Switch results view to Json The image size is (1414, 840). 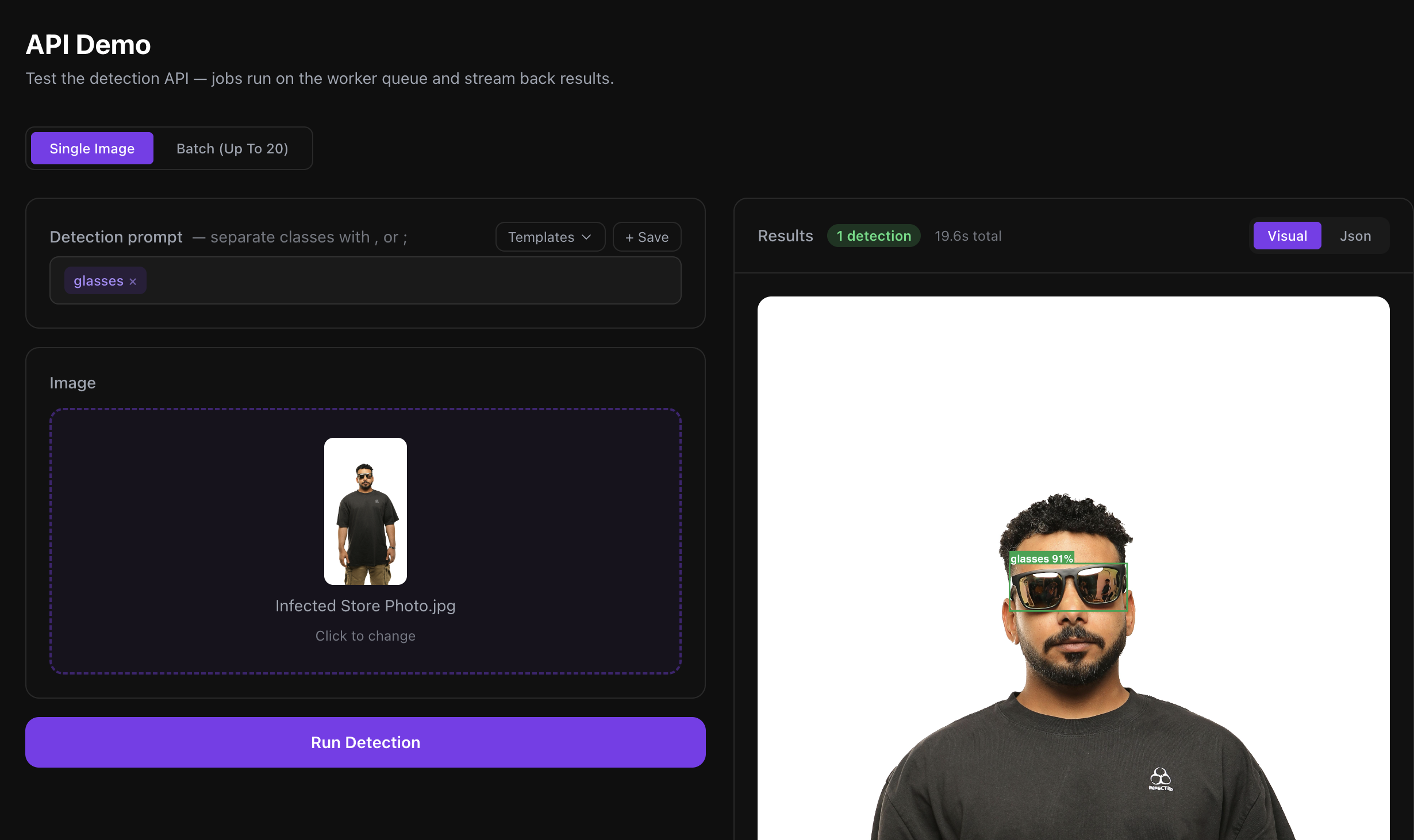click(x=1355, y=236)
